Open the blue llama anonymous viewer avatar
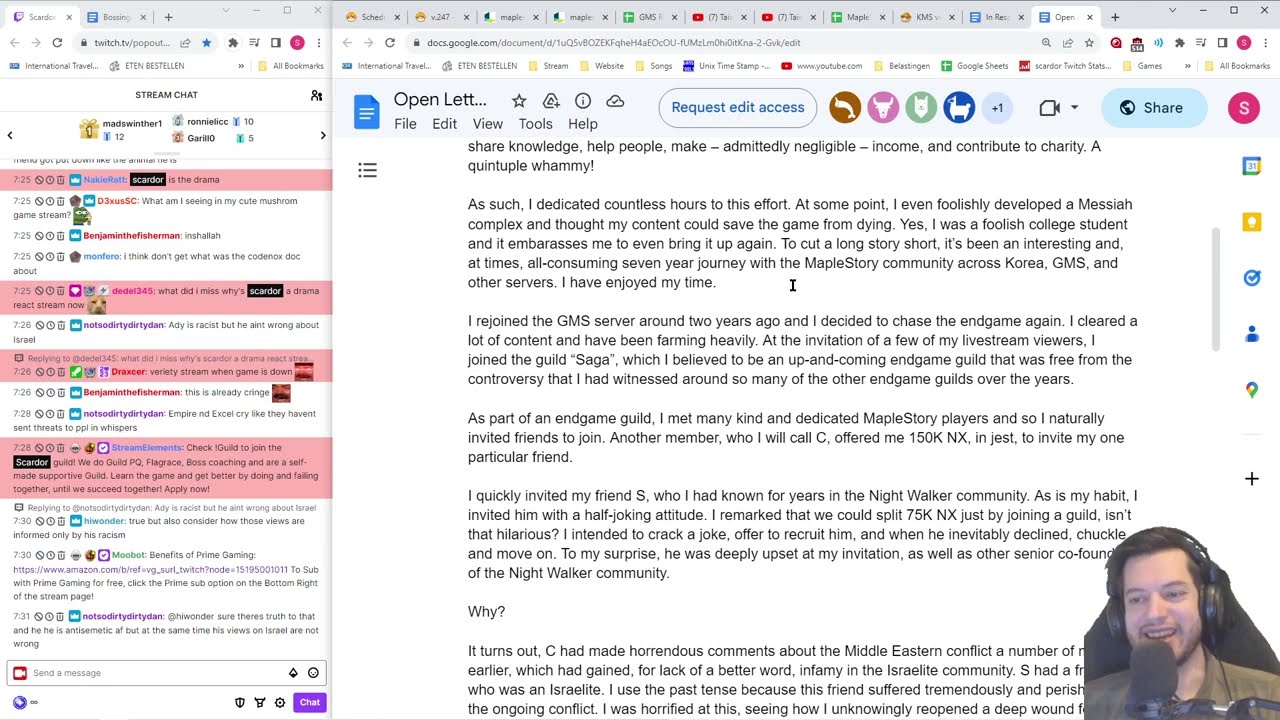1280x720 pixels. coord(959,108)
